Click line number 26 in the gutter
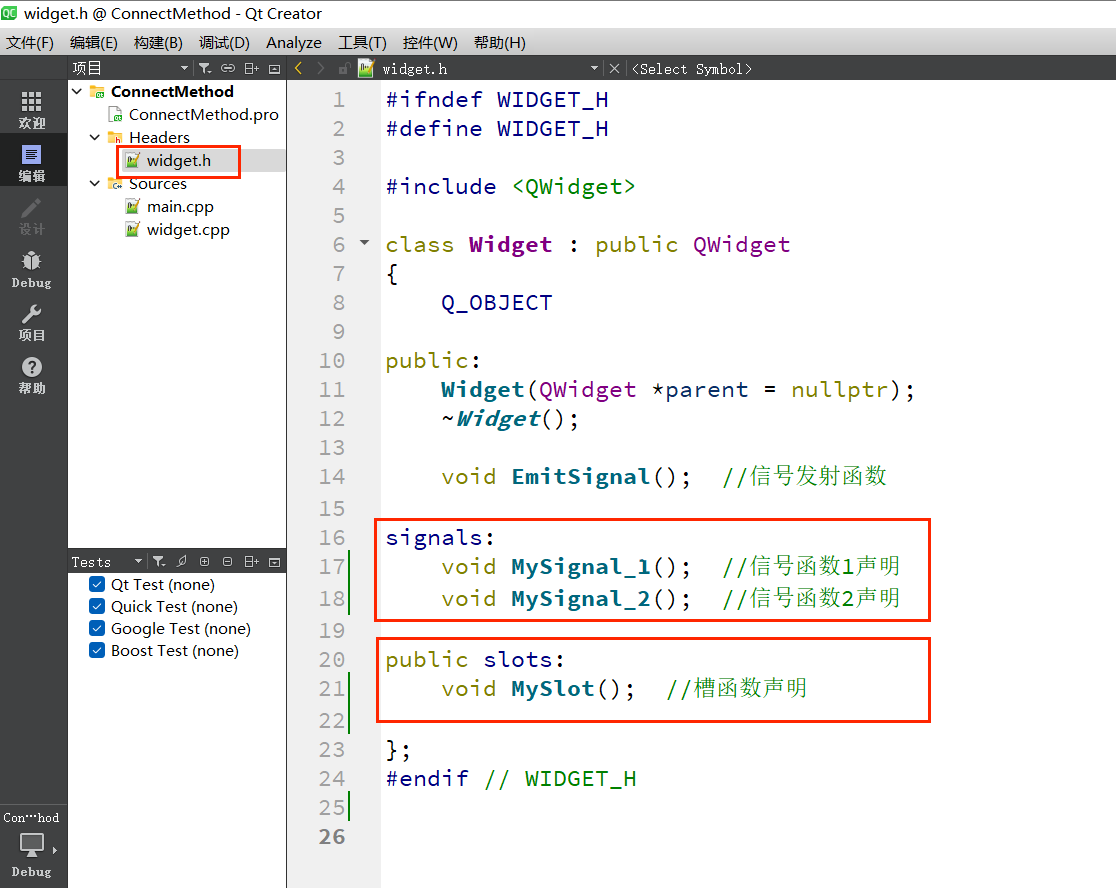Viewport: 1116px width, 888px height. click(332, 837)
